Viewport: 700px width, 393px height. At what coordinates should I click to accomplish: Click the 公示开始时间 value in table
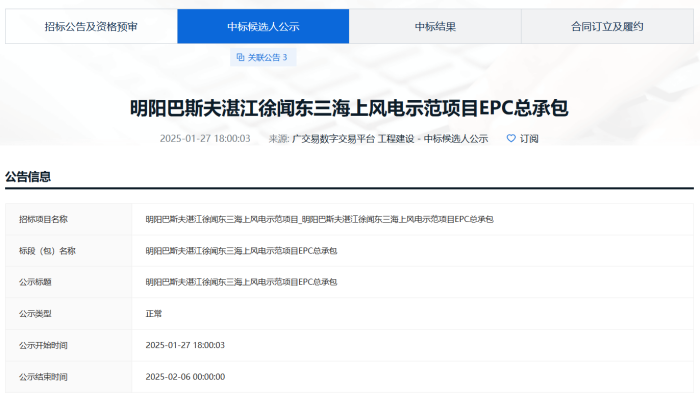[185, 345]
